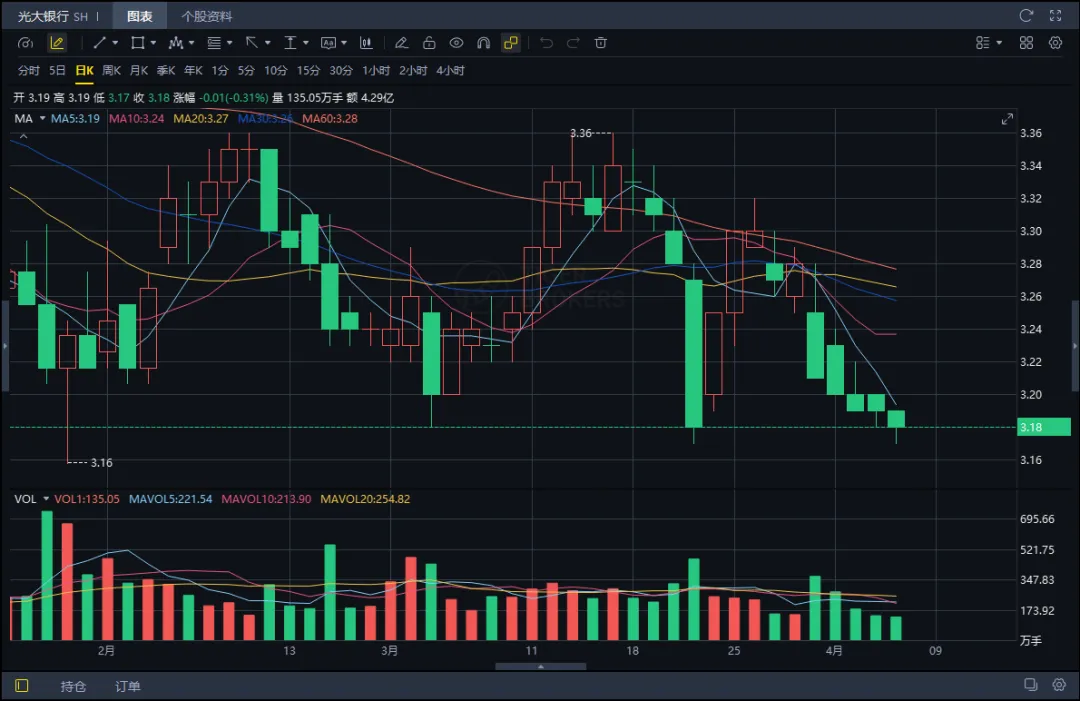Image resolution: width=1080 pixels, height=701 pixels.
Task: Delete drawings with trash icon
Action: point(601,43)
